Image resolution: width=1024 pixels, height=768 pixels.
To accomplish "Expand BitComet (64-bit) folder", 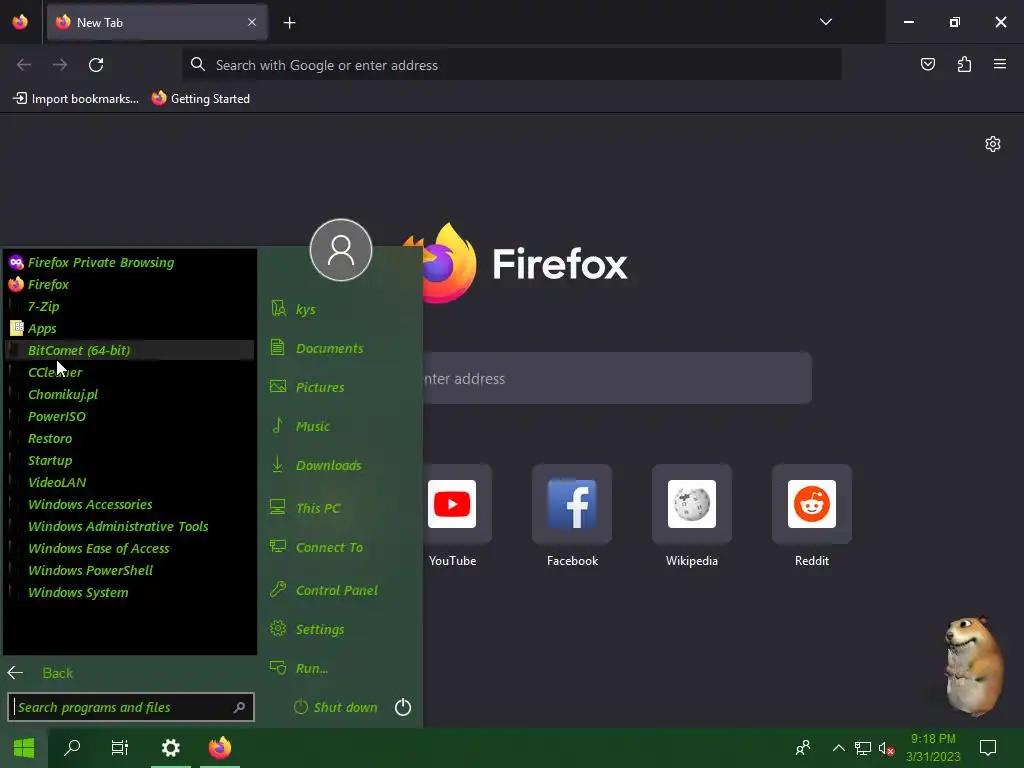I will point(131,350).
